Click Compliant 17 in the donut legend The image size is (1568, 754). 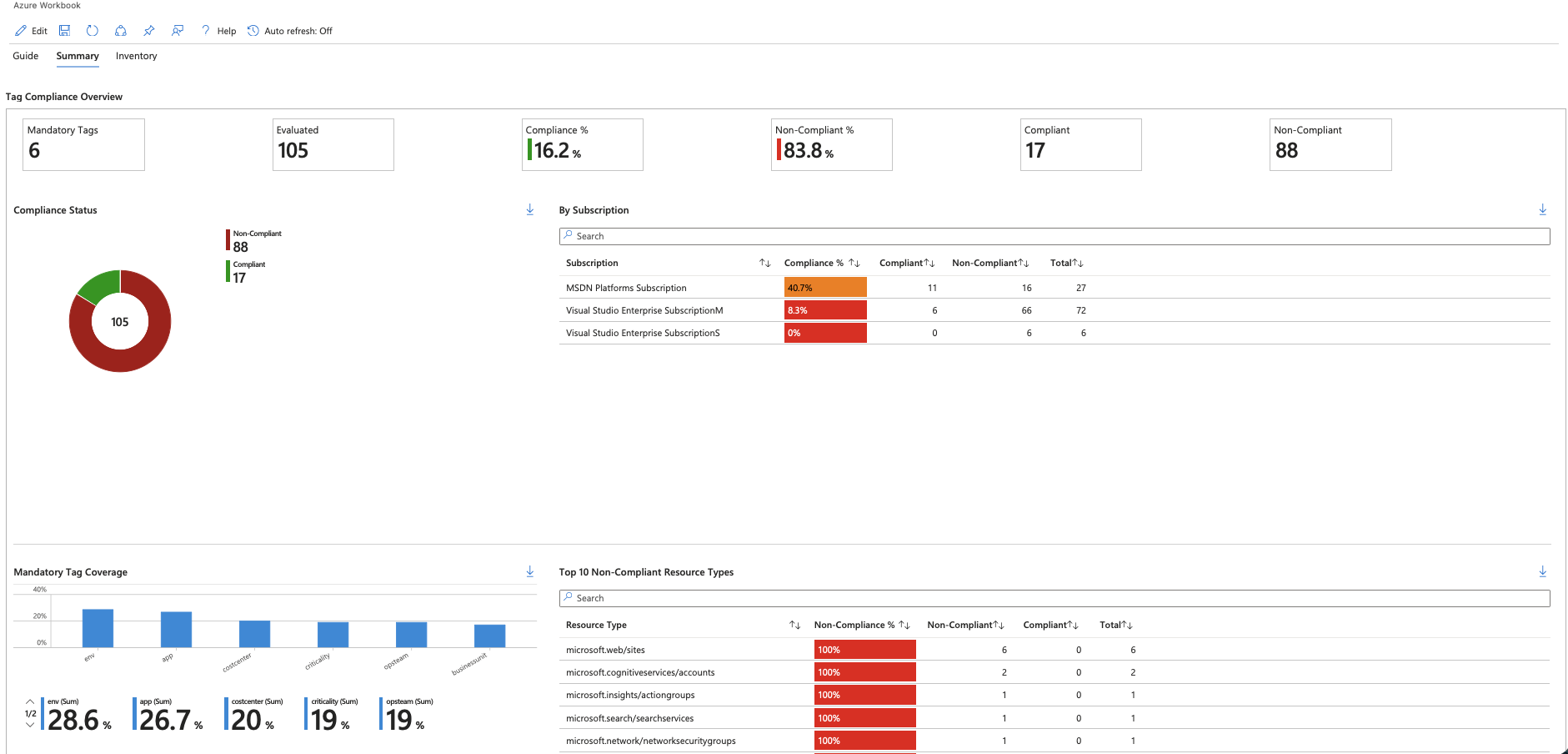(x=247, y=272)
